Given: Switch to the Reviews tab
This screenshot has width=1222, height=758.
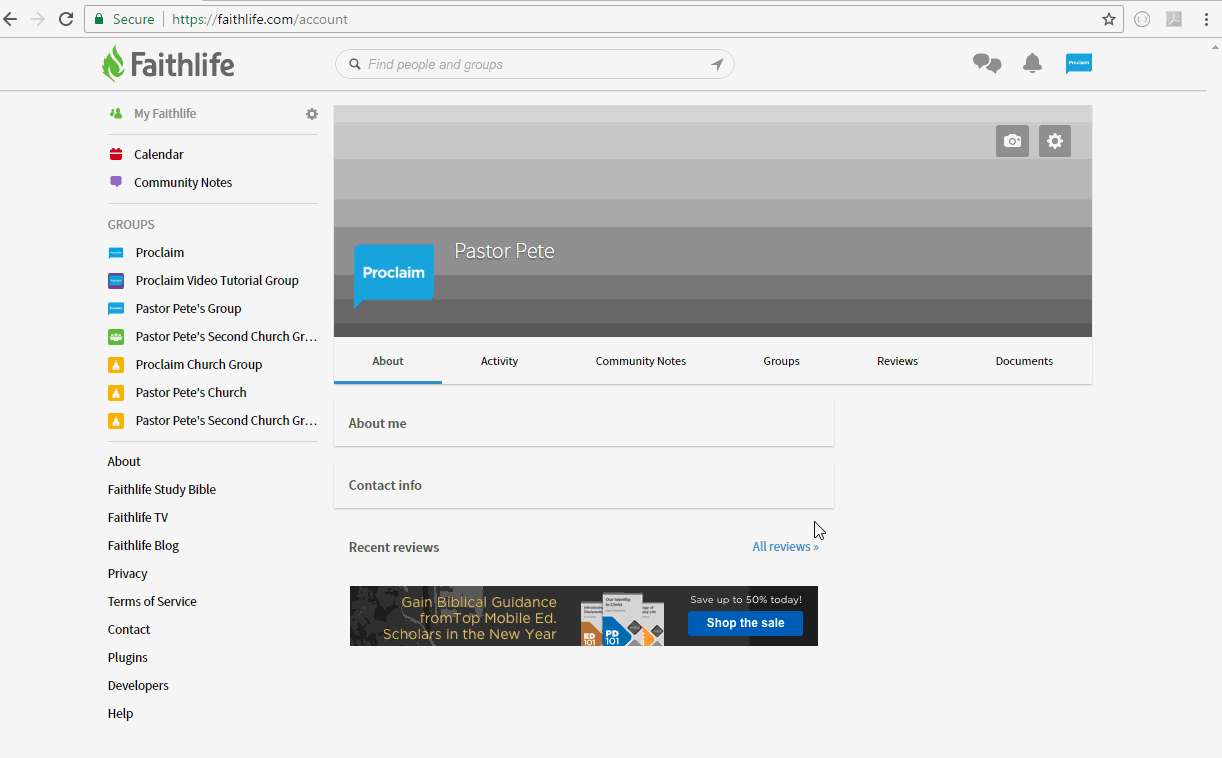Looking at the screenshot, I should click(x=897, y=361).
